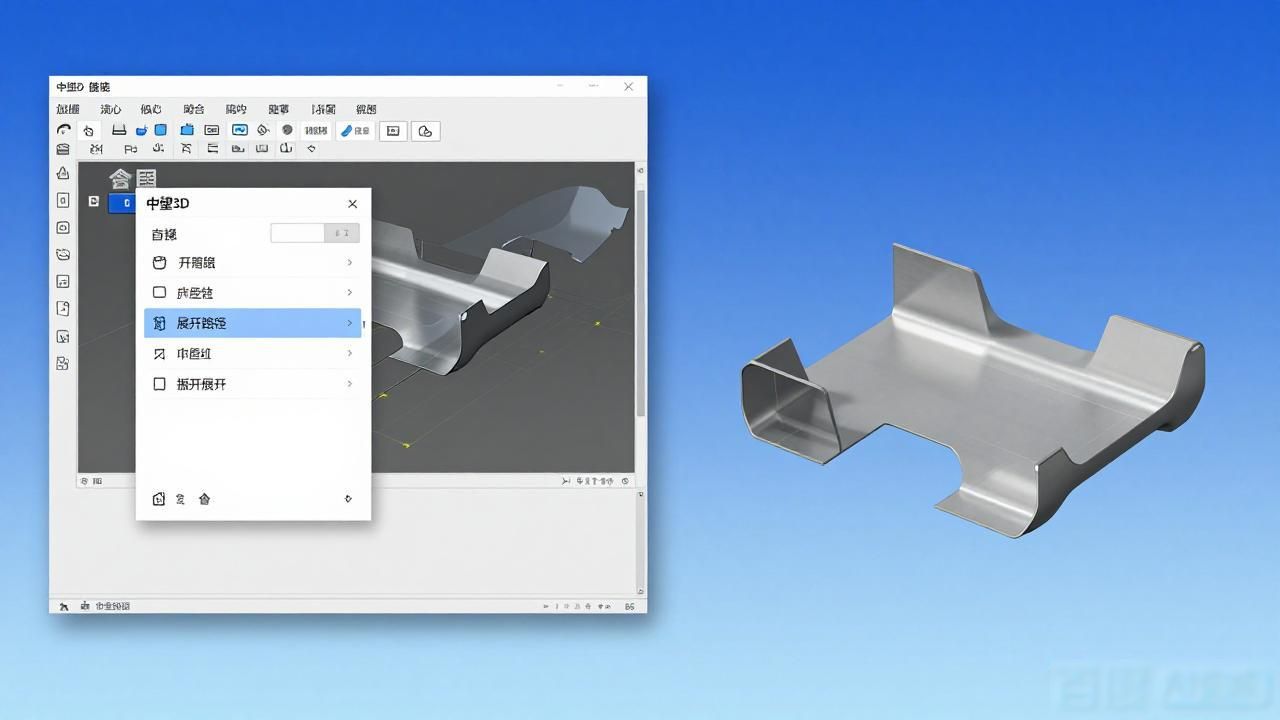This screenshot has width=1280, height=720.
Task: Click the diagonal arrow box icon in dialog
Action: click(x=159, y=354)
